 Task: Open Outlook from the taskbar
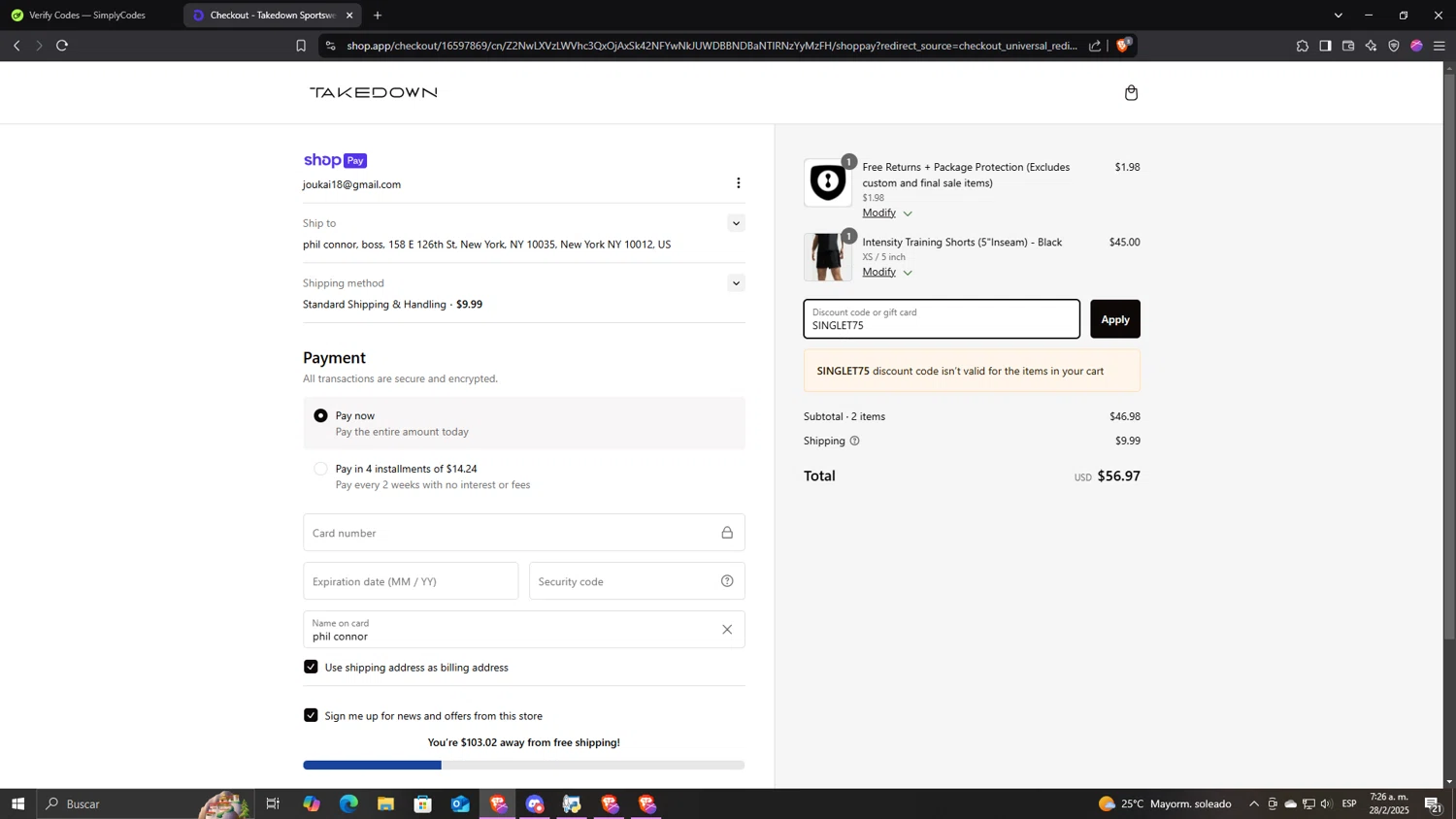coord(460,803)
